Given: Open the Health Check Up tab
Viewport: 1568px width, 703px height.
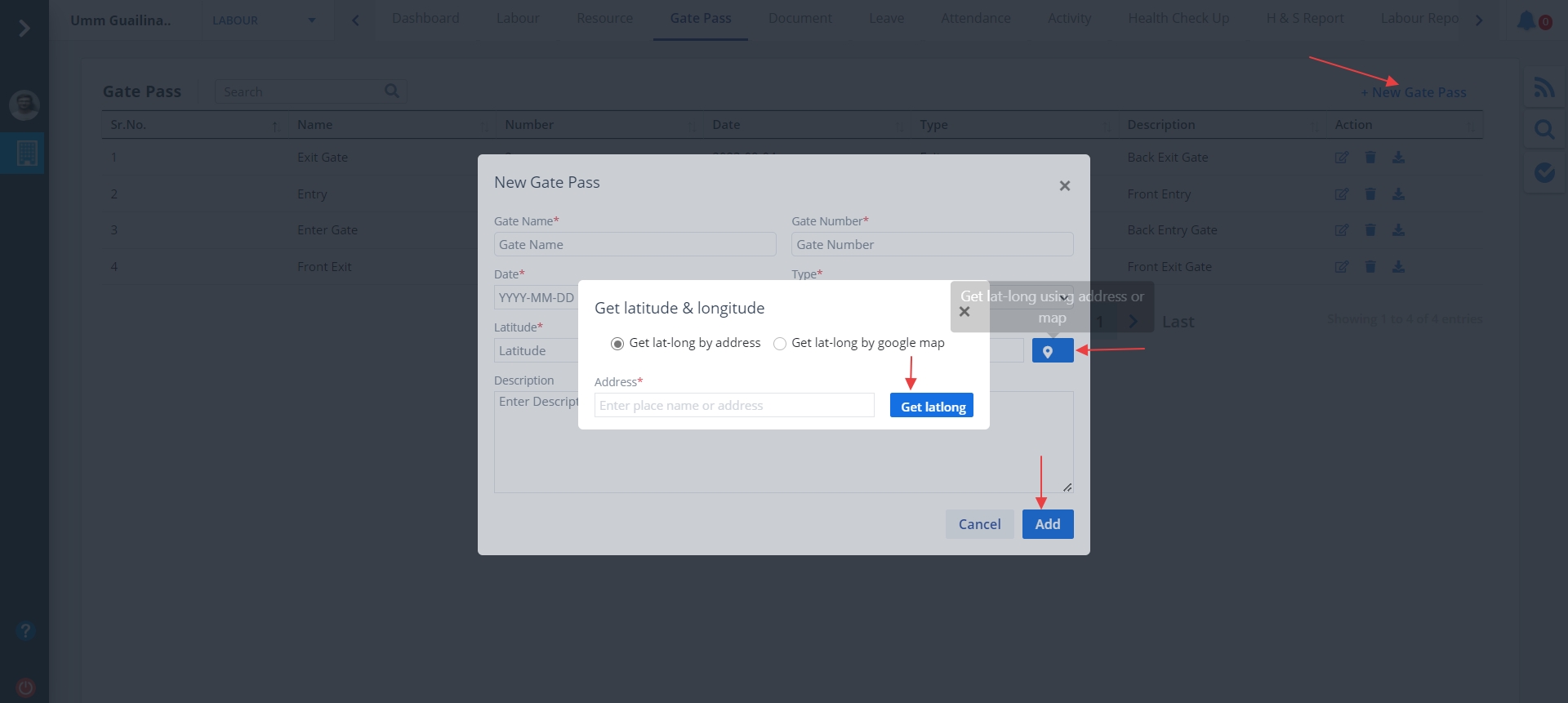Looking at the screenshot, I should pos(1178,19).
